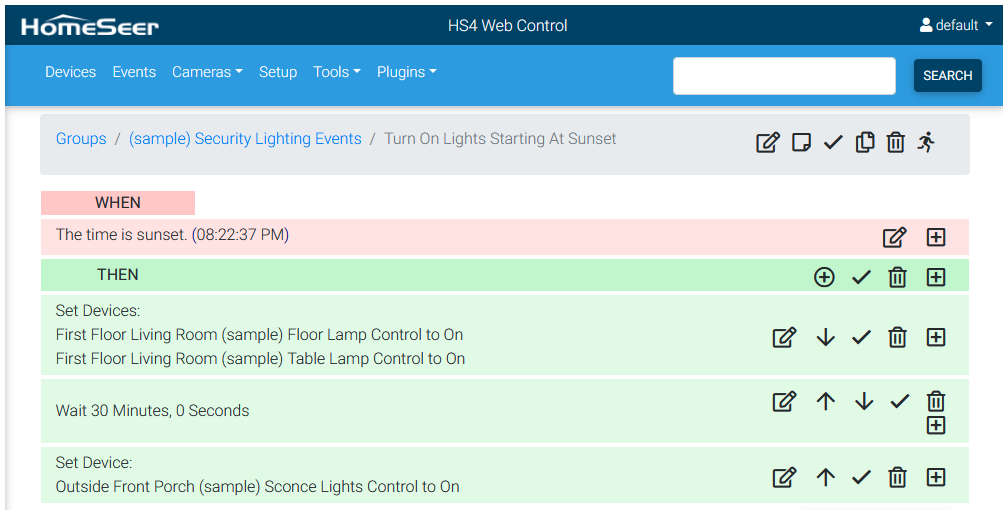1008x515 pixels.
Task: Go to the Devices page
Action: [71, 72]
